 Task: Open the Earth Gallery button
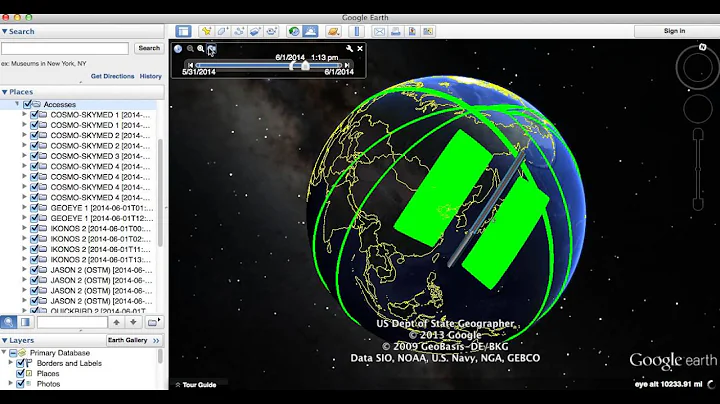[133, 340]
